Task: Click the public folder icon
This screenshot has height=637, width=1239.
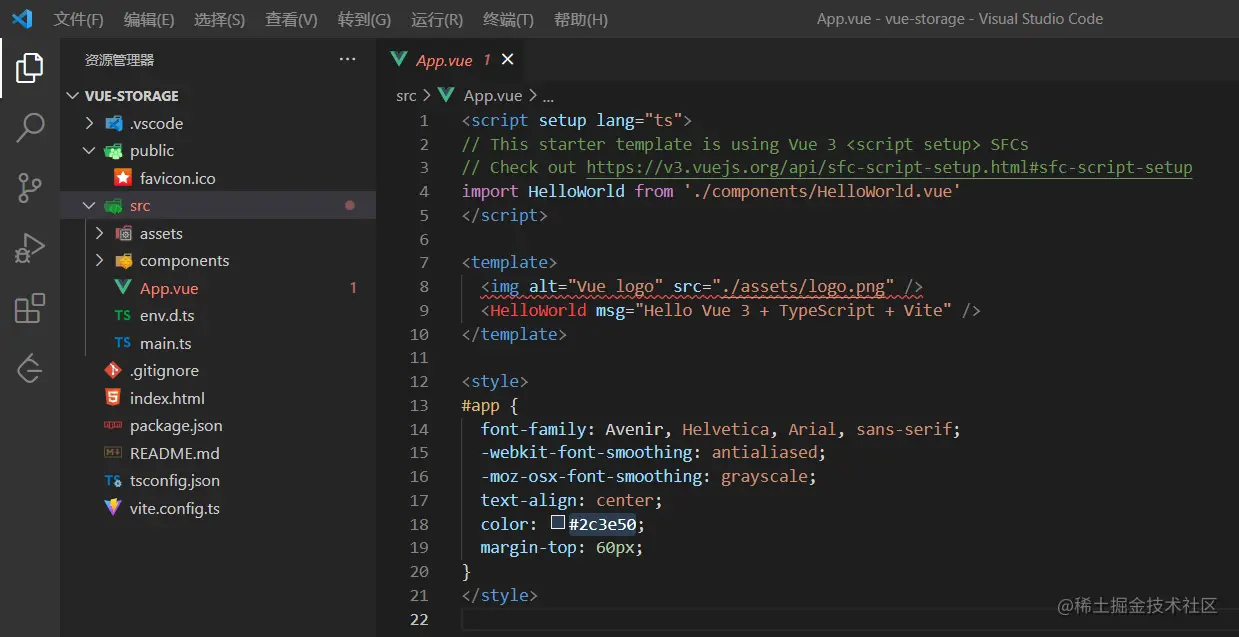Action: point(113,151)
